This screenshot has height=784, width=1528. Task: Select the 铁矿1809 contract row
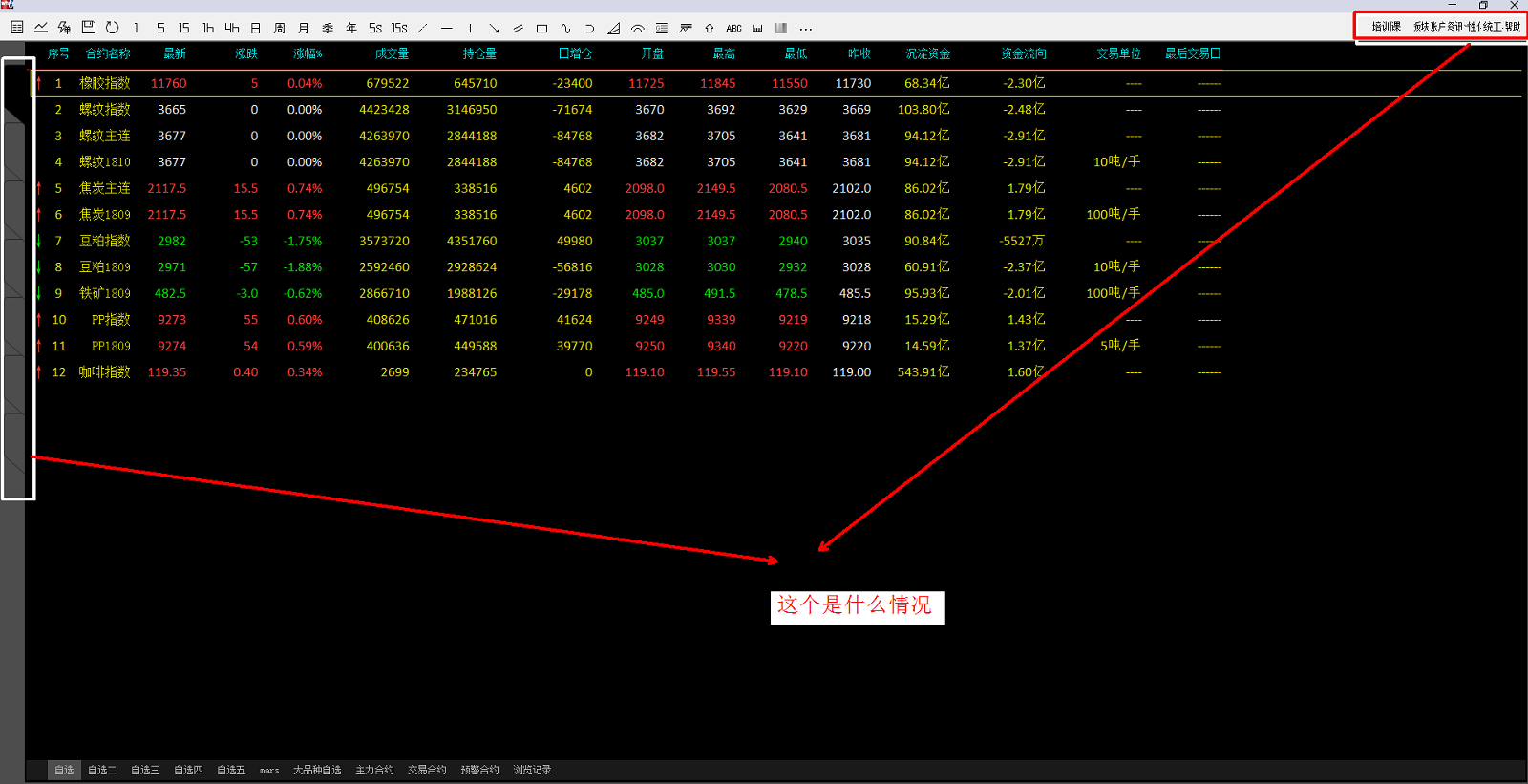[776, 294]
